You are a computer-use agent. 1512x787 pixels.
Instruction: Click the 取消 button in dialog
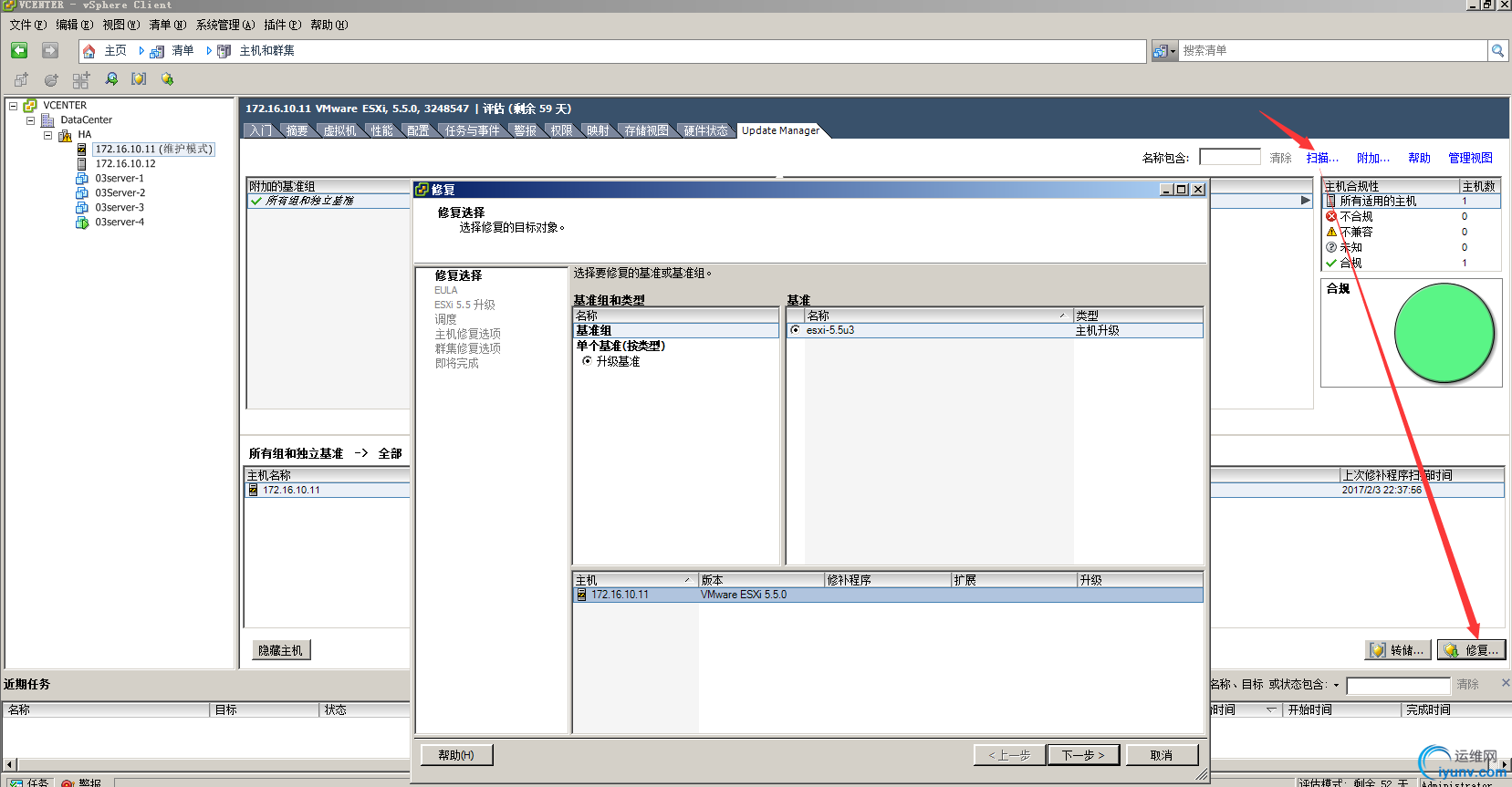1162,755
